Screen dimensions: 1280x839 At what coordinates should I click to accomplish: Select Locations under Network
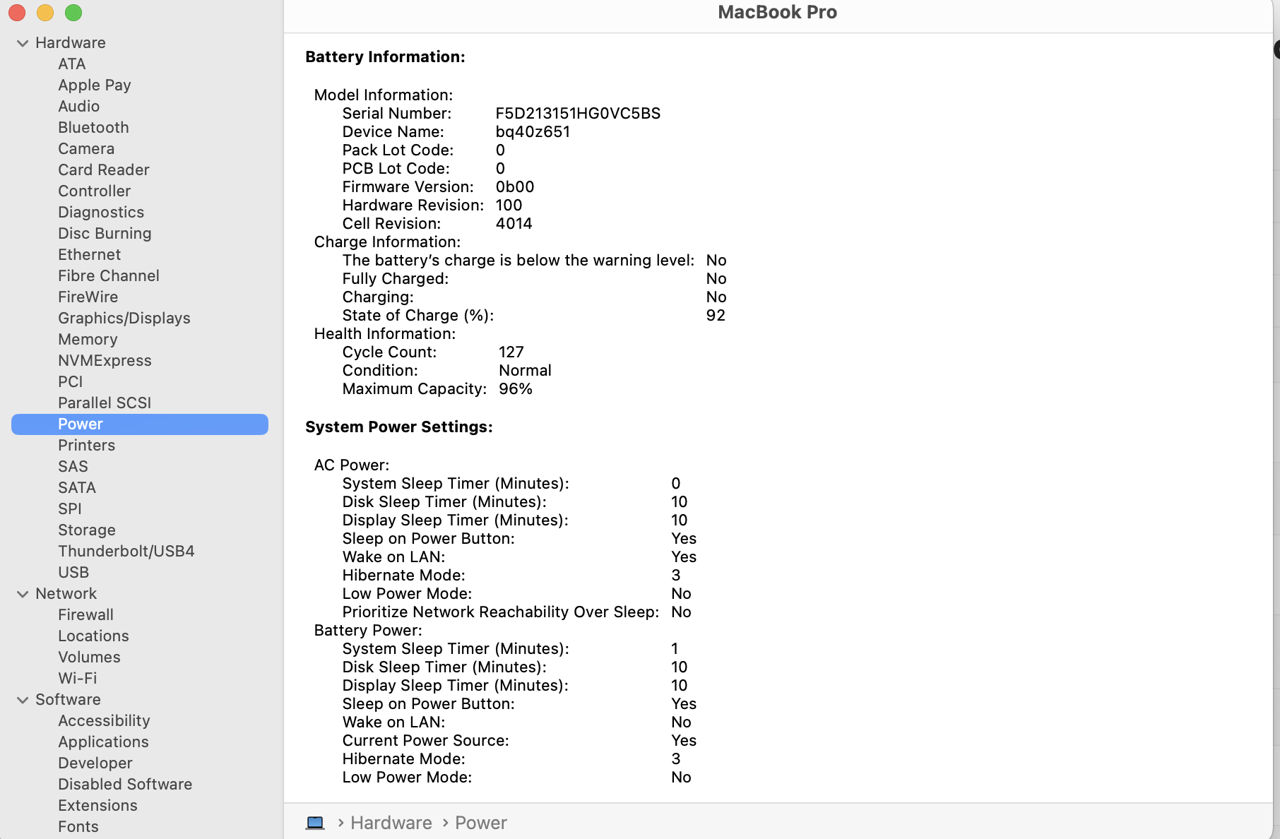point(93,636)
